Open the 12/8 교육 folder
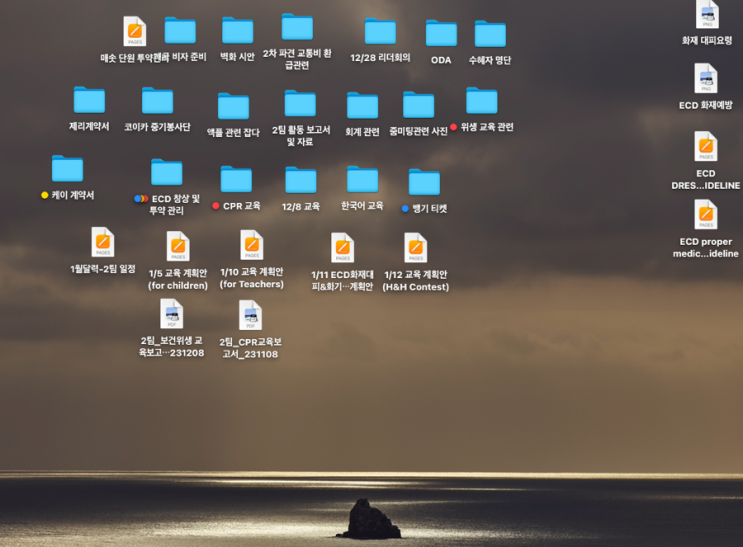Viewport: 743px width, 547px height. 300,180
